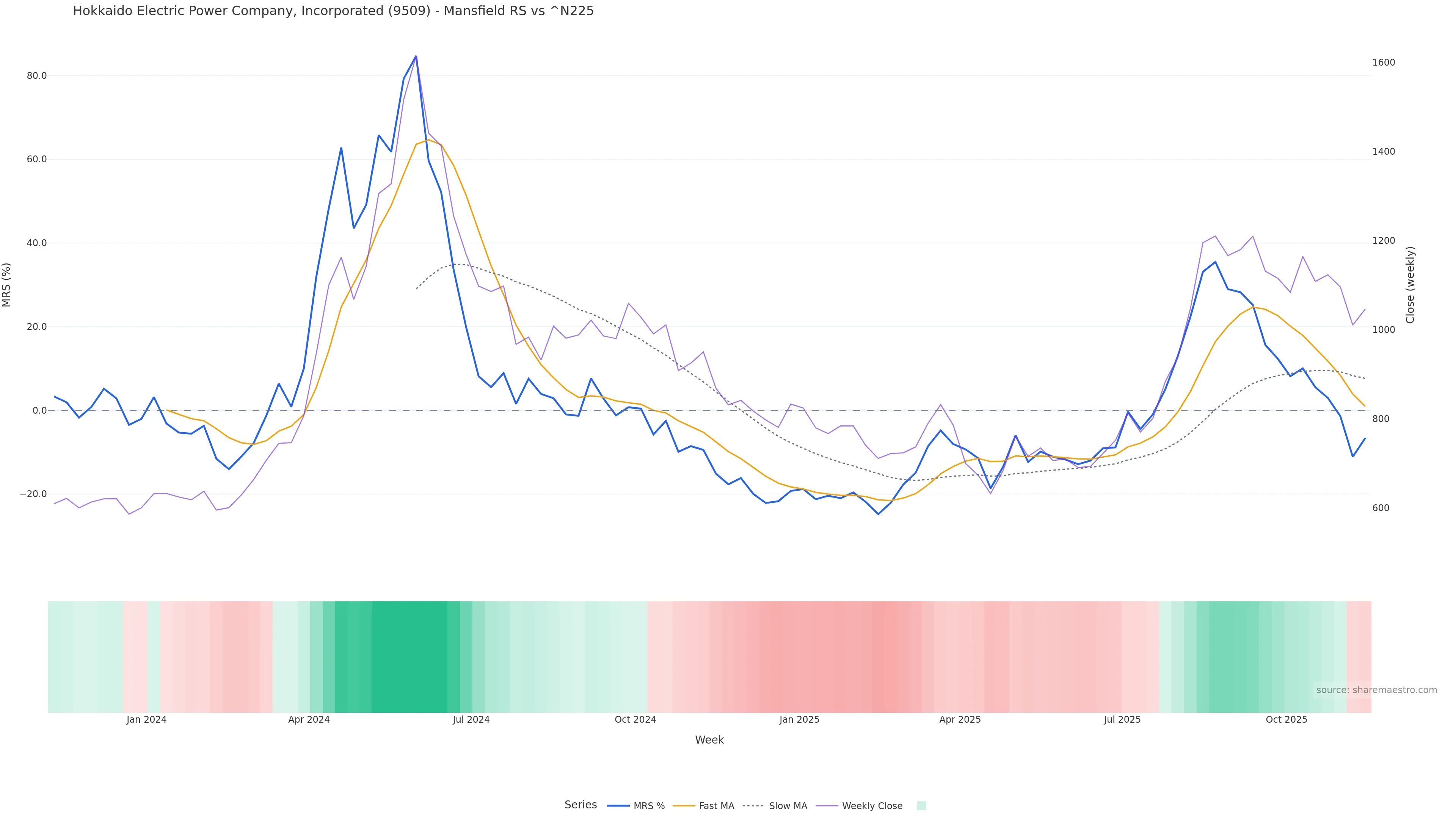Viewport: 1456px width, 819px height.
Task: Click the dotted Slow MA legend line icon
Action: click(x=753, y=806)
